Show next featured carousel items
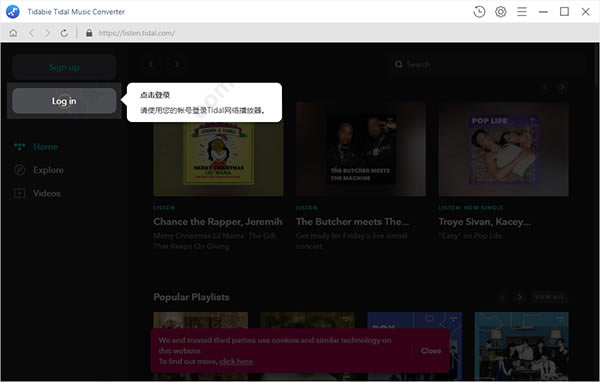The width and height of the screenshot is (600, 382). (562, 87)
